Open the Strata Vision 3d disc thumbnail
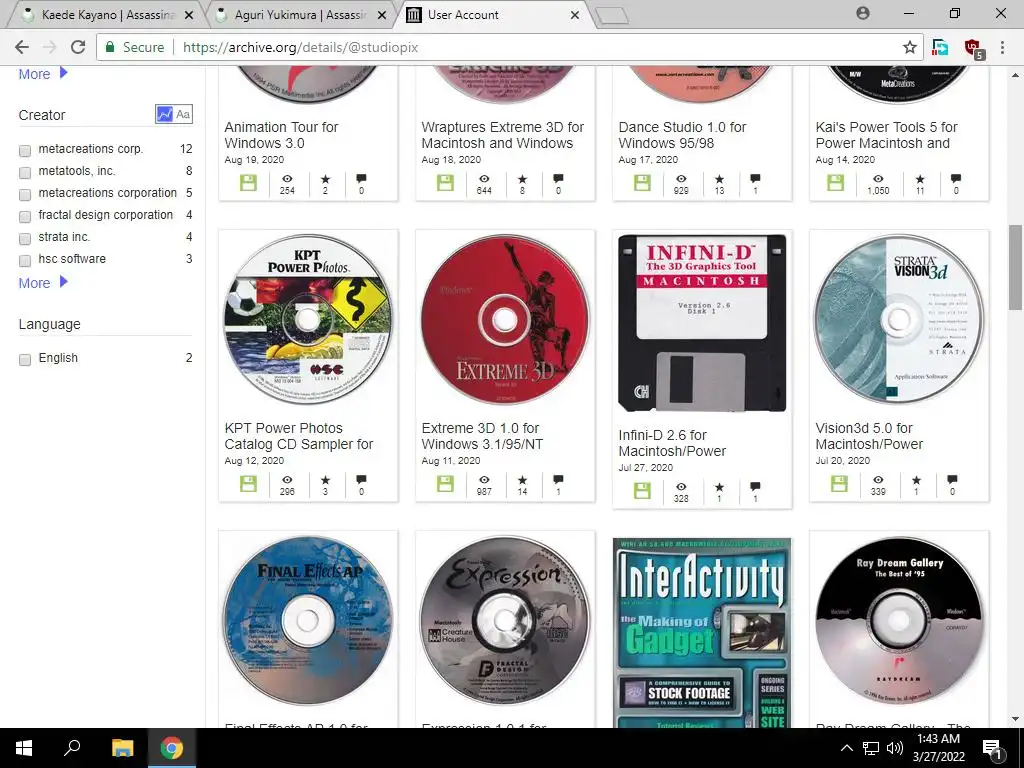This screenshot has height=768, width=1024. point(899,319)
